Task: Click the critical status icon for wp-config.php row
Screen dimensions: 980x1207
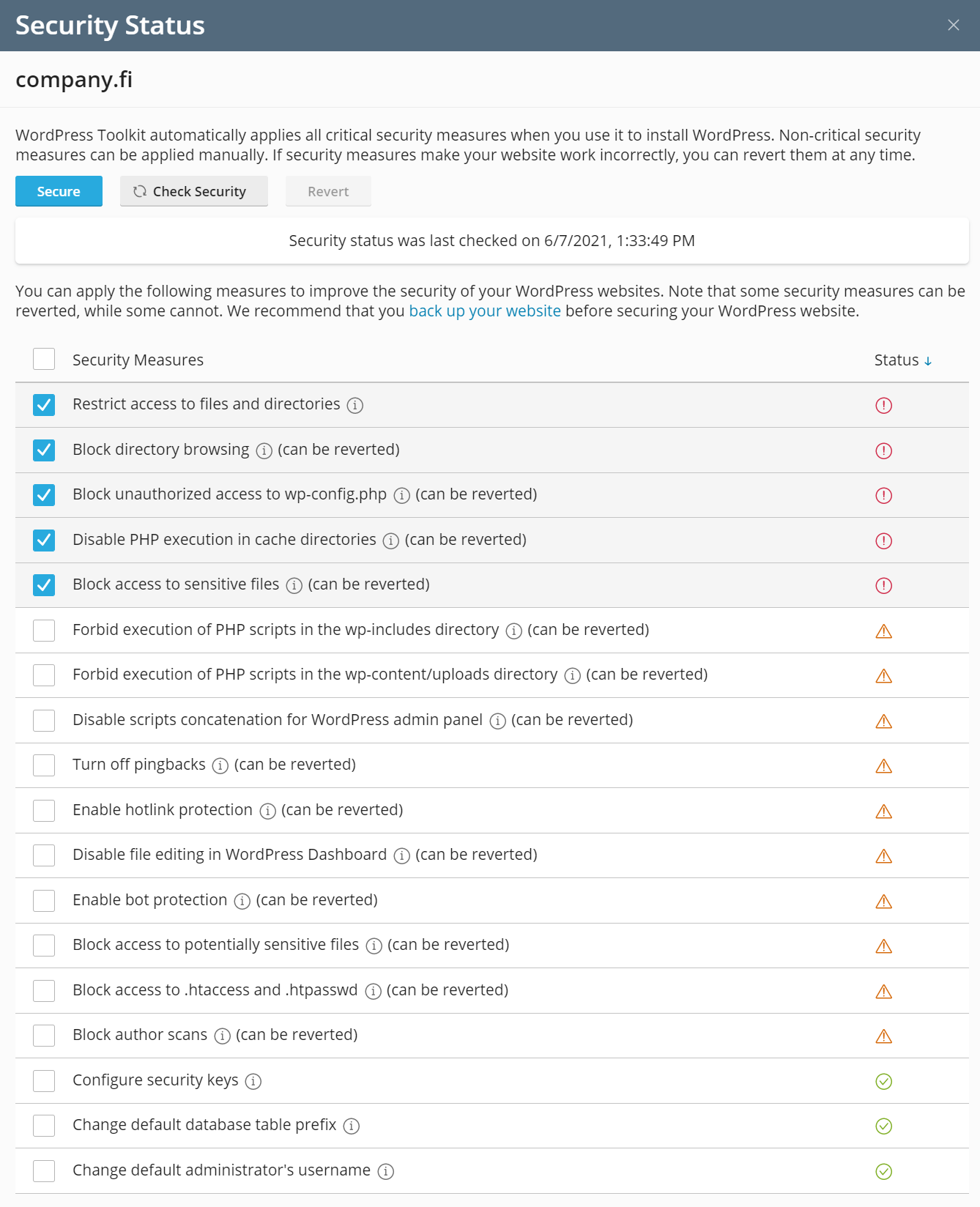Action: (884, 496)
